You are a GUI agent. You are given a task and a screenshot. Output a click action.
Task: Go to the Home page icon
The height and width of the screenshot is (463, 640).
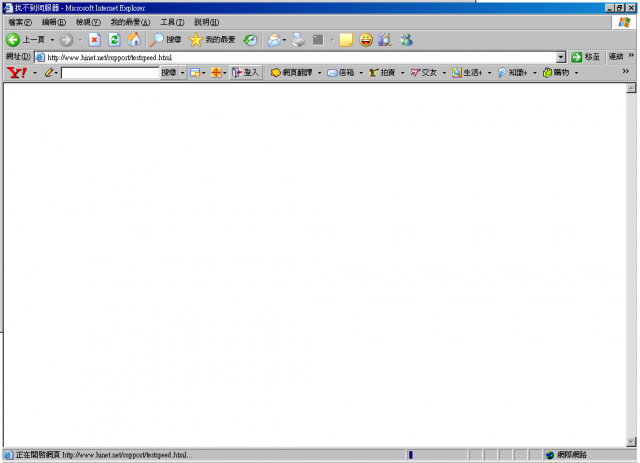(x=134, y=40)
